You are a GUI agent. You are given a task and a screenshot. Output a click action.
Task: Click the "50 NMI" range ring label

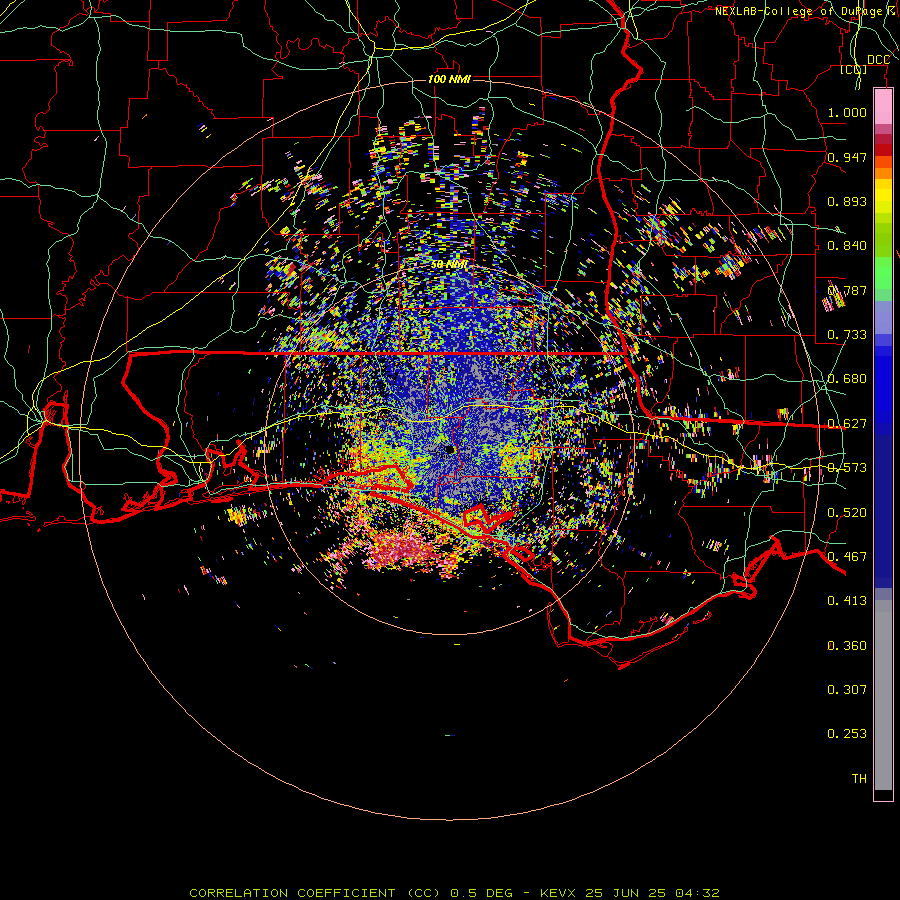449,265
